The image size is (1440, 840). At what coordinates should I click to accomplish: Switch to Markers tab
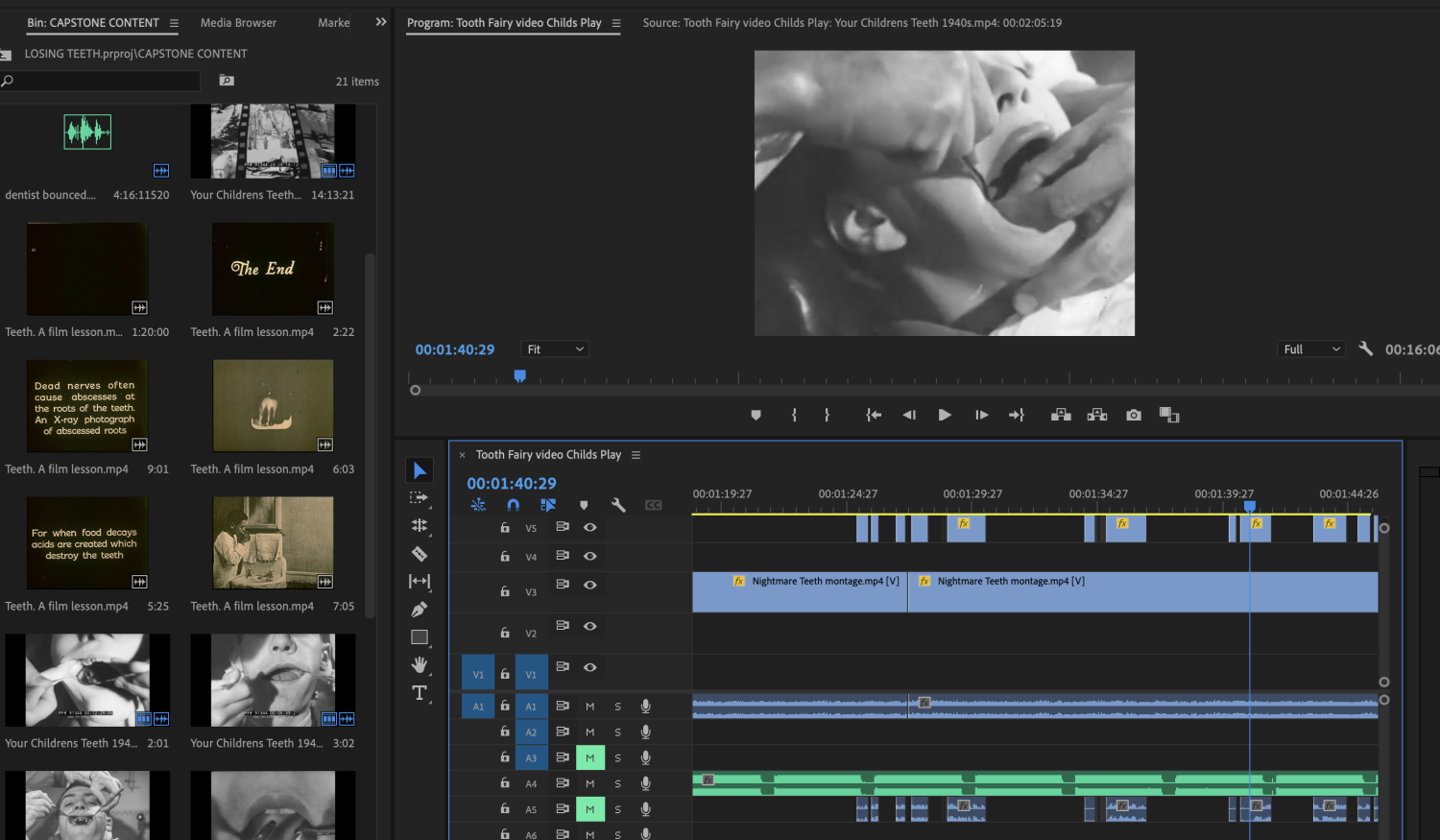point(334,23)
